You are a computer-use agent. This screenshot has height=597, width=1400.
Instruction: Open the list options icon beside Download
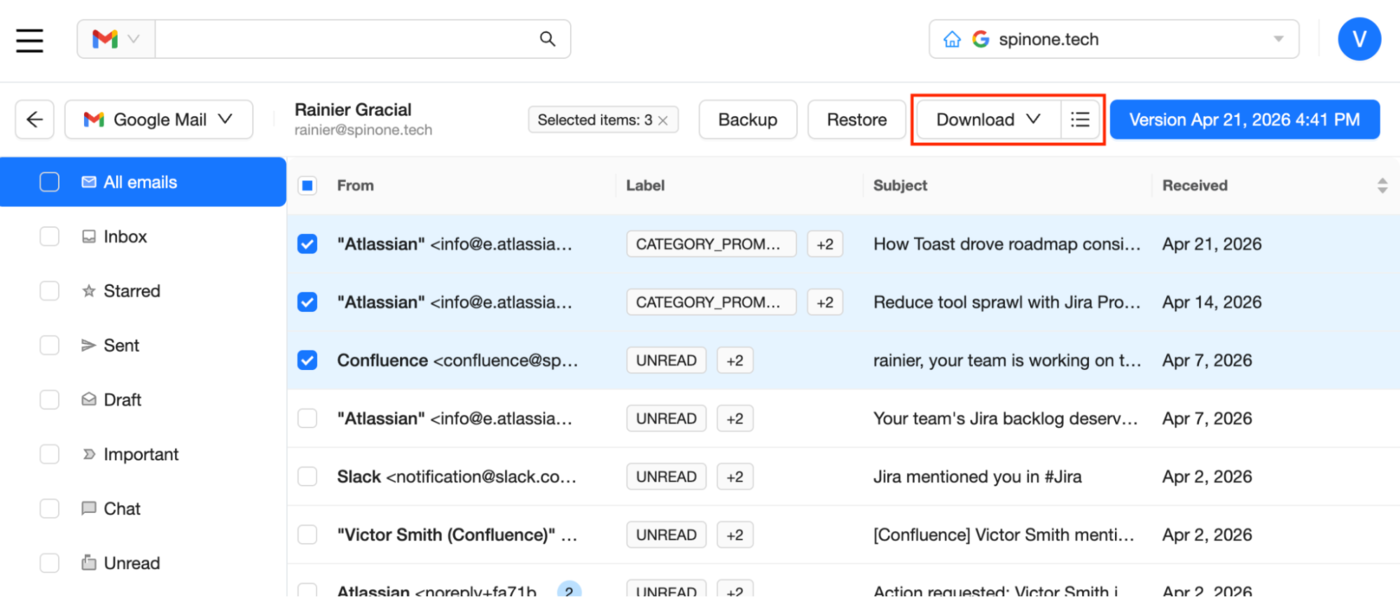[x=1080, y=120]
